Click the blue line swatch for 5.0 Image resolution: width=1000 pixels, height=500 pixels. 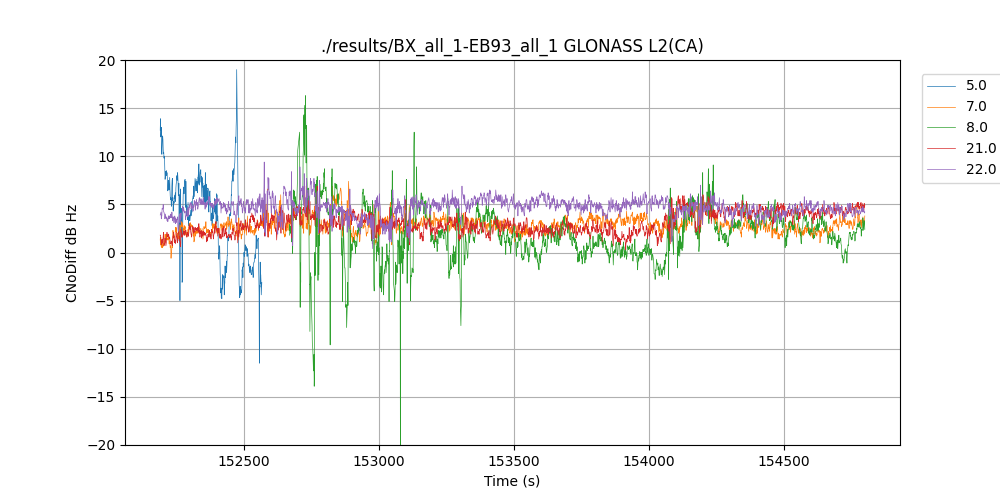coord(942,86)
